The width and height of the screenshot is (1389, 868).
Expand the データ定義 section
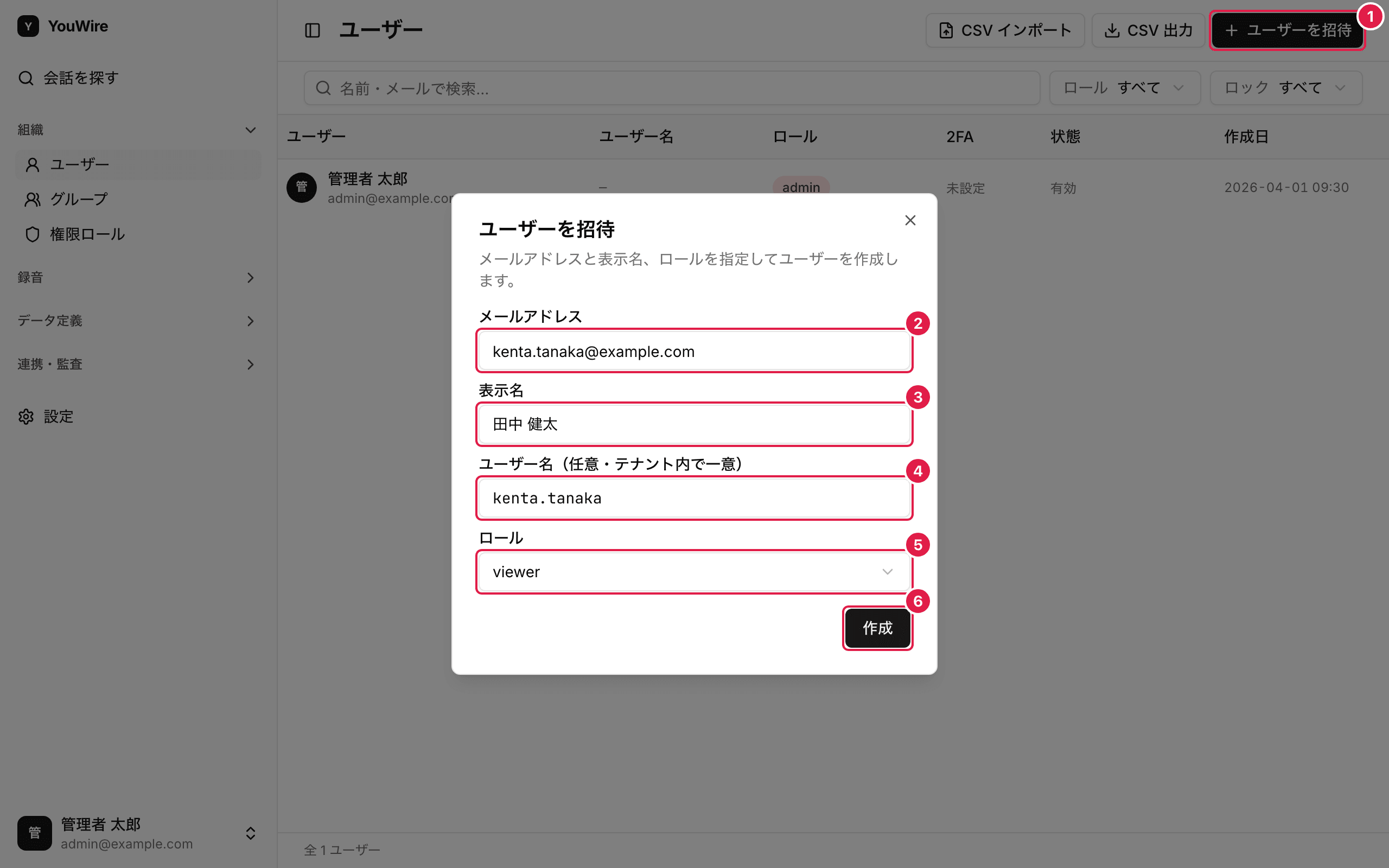pyautogui.click(x=138, y=320)
